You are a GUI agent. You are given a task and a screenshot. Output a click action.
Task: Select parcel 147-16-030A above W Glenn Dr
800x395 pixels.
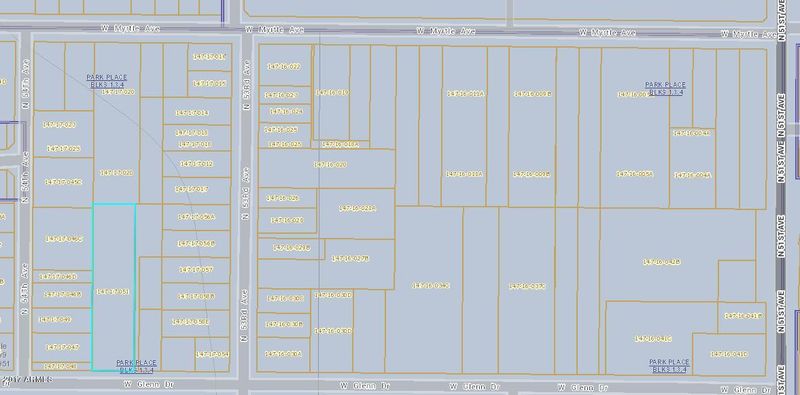coord(284,354)
